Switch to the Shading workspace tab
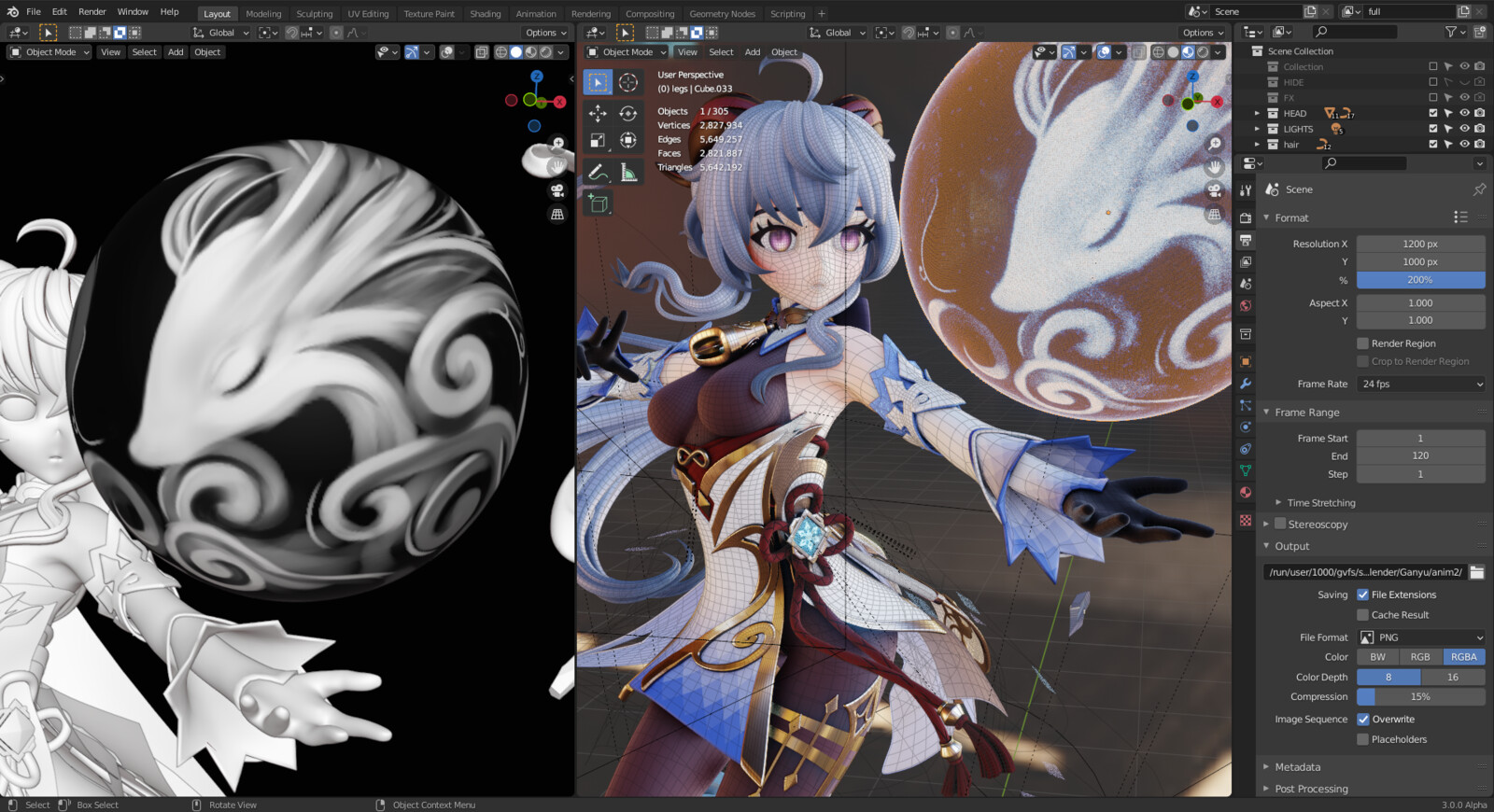Screen dimensions: 1494x812 (x=486, y=14)
